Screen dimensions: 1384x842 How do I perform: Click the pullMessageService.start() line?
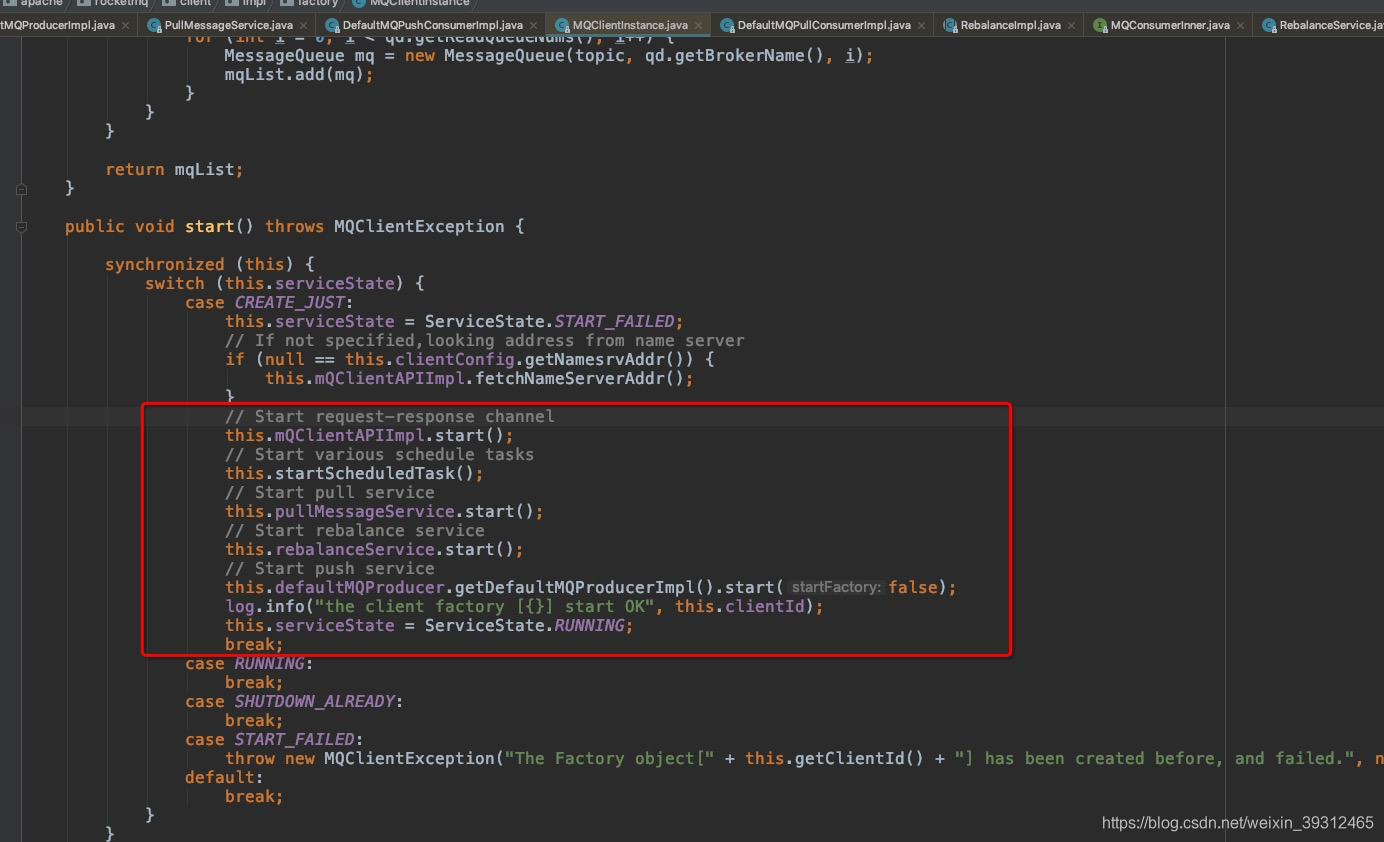384,512
